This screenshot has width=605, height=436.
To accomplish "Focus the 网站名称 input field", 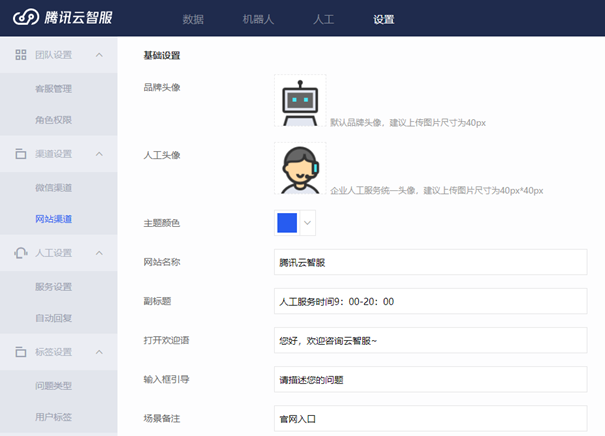I will pyautogui.click(x=431, y=262).
